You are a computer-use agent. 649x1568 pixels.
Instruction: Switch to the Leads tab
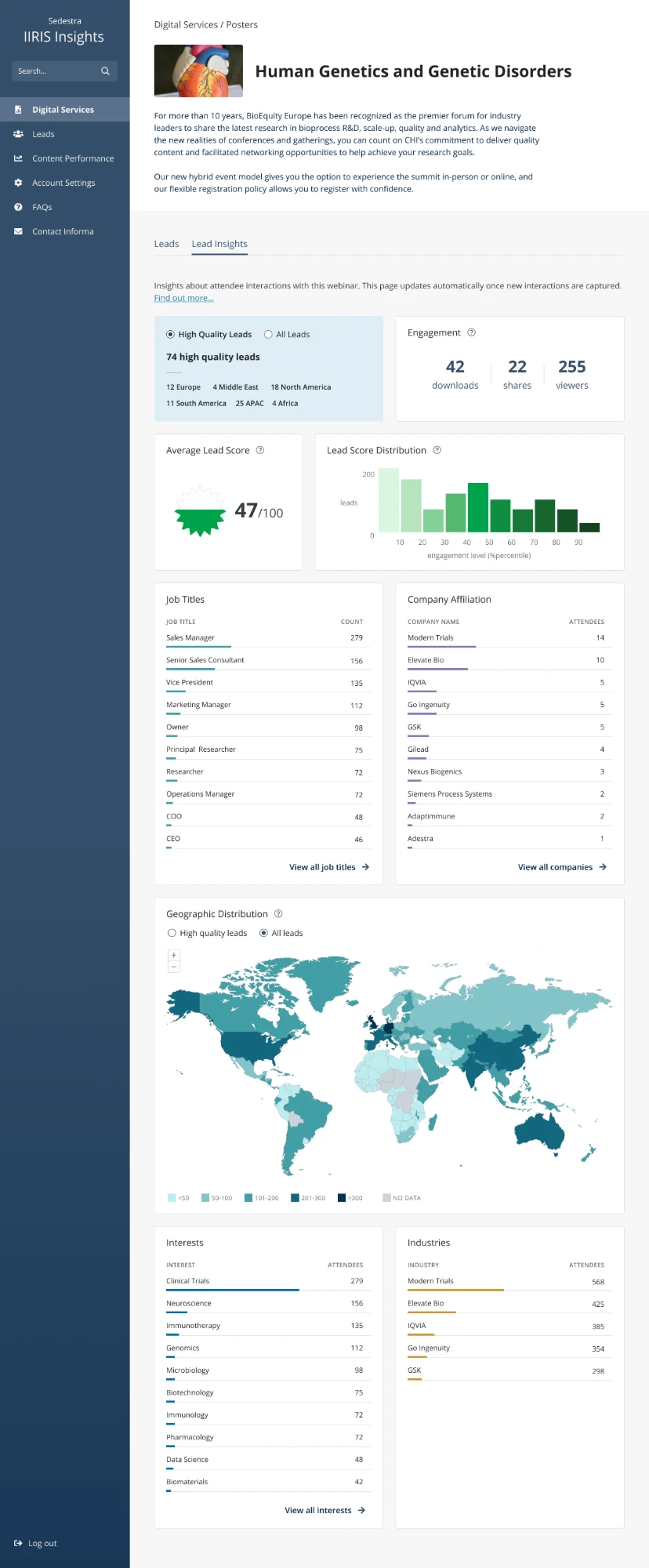(x=166, y=244)
